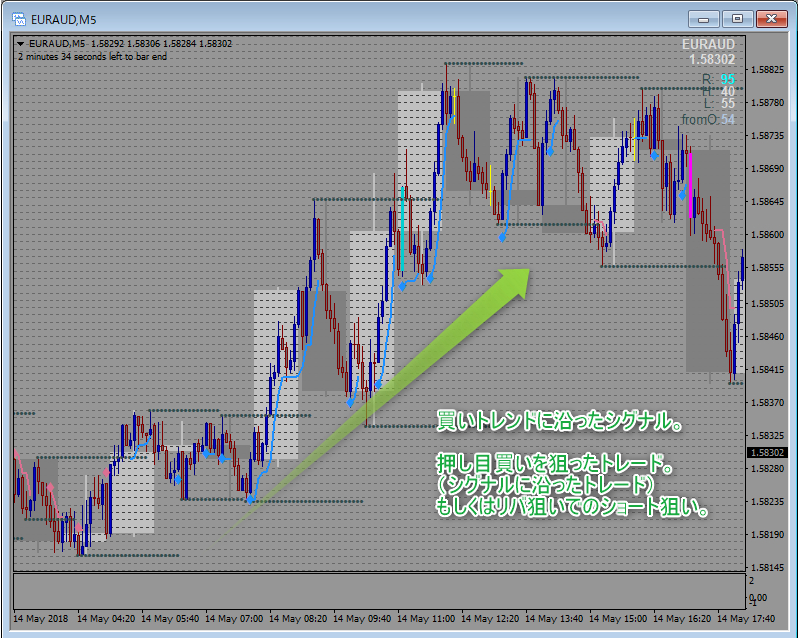Image resolution: width=798 pixels, height=638 pixels.
Task: Click the title bar text EURAUD,M5
Action: (64, 20)
